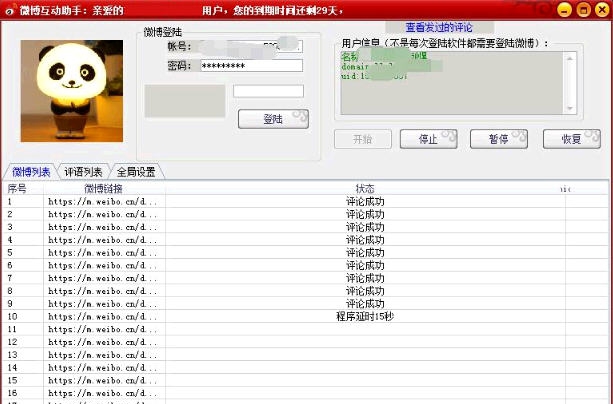Image resolution: width=613 pixels, height=404 pixels.
Task: Select weibo link in row 15
Action: point(103,380)
